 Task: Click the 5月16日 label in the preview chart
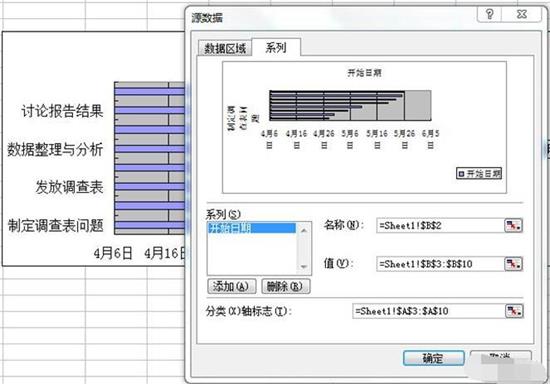(x=377, y=139)
